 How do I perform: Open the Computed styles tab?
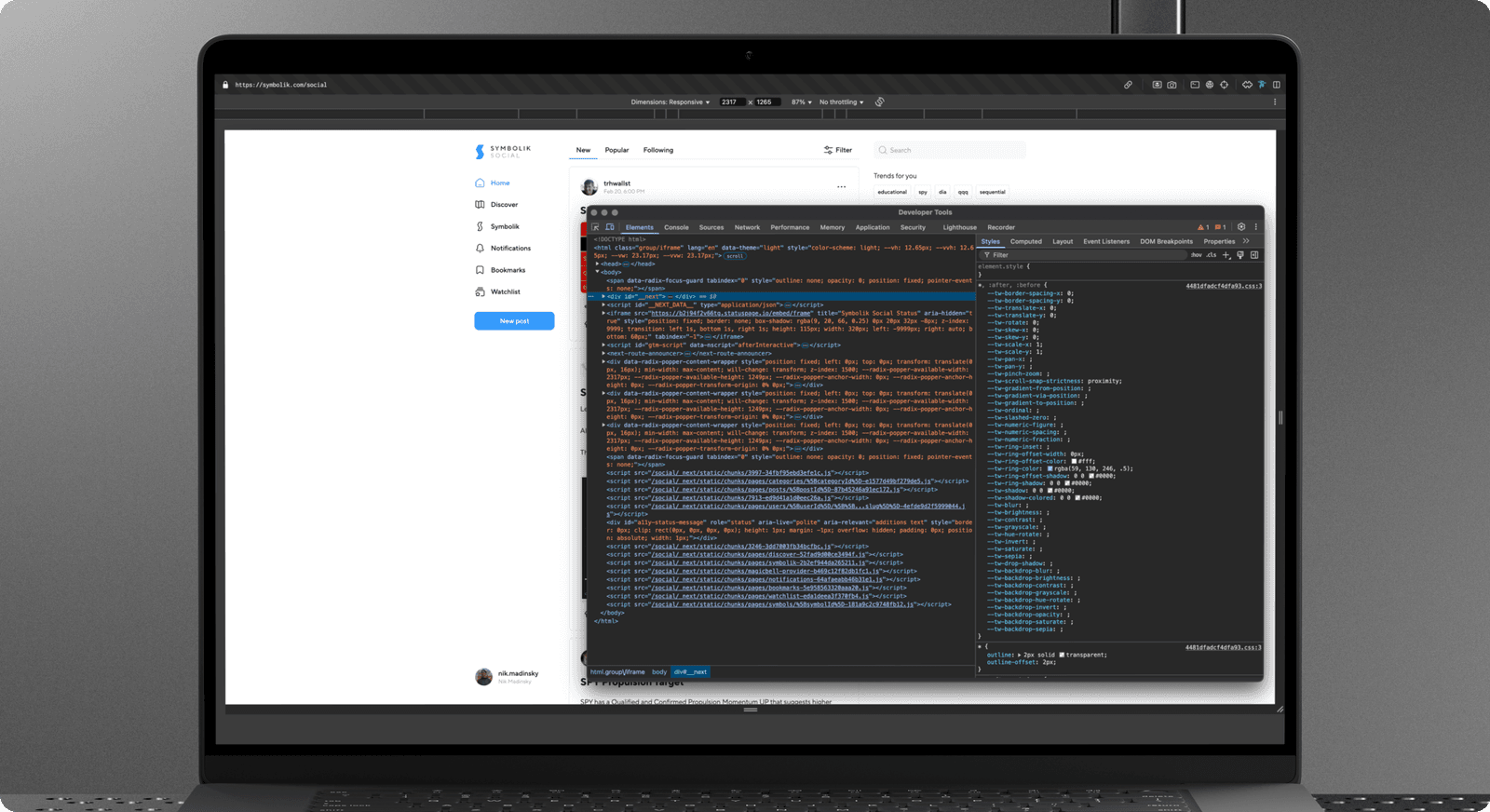1025,241
